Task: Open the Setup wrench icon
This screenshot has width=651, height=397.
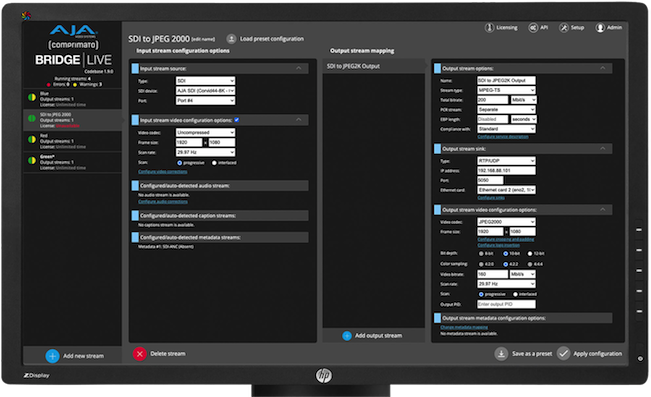Action: [563, 27]
